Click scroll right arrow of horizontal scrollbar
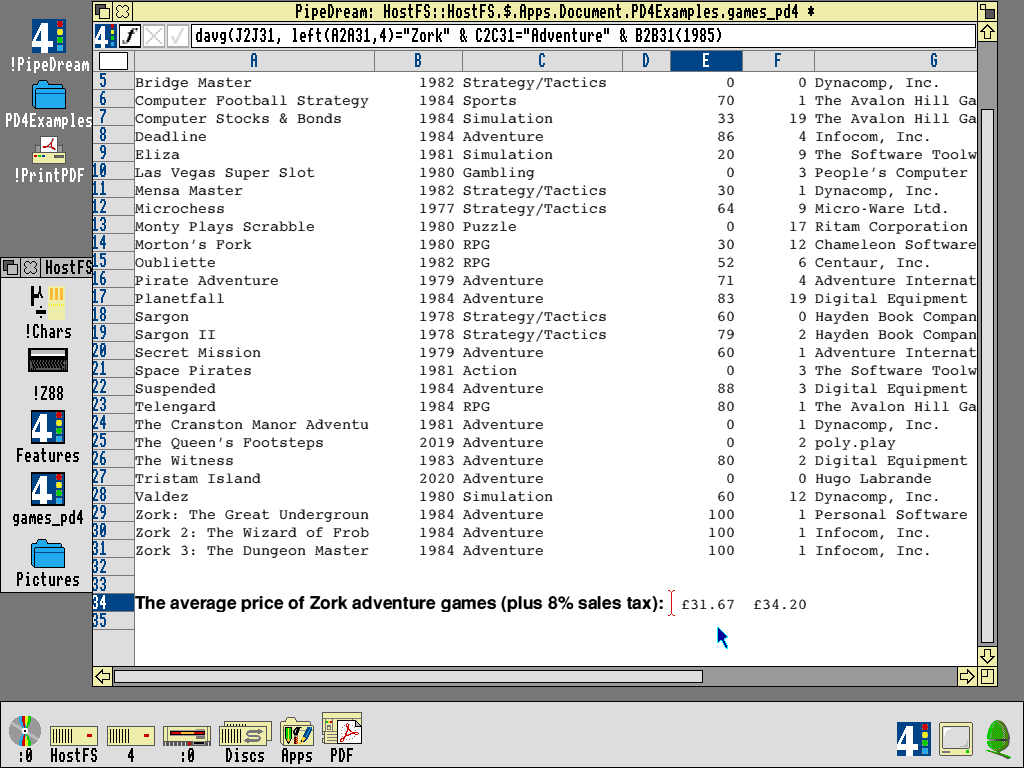The height and width of the screenshot is (768, 1024). [x=967, y=677]
